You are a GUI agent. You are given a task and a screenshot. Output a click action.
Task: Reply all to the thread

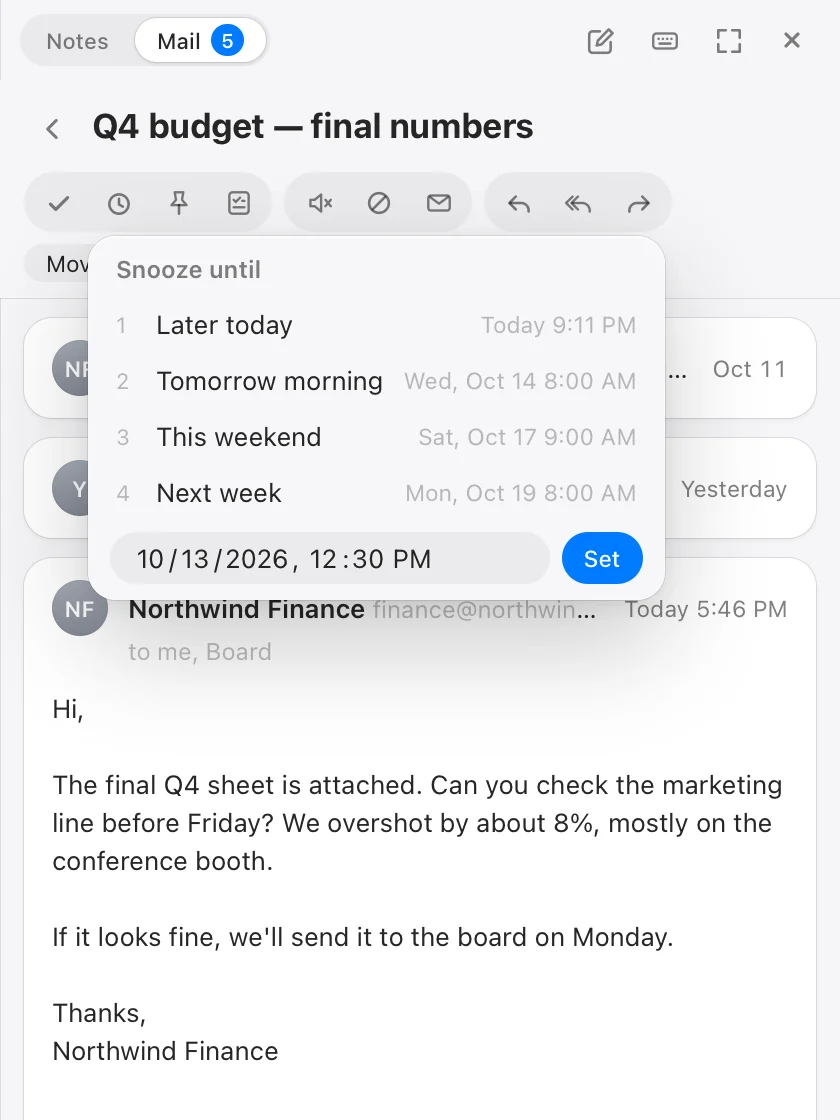coord(578,204)
